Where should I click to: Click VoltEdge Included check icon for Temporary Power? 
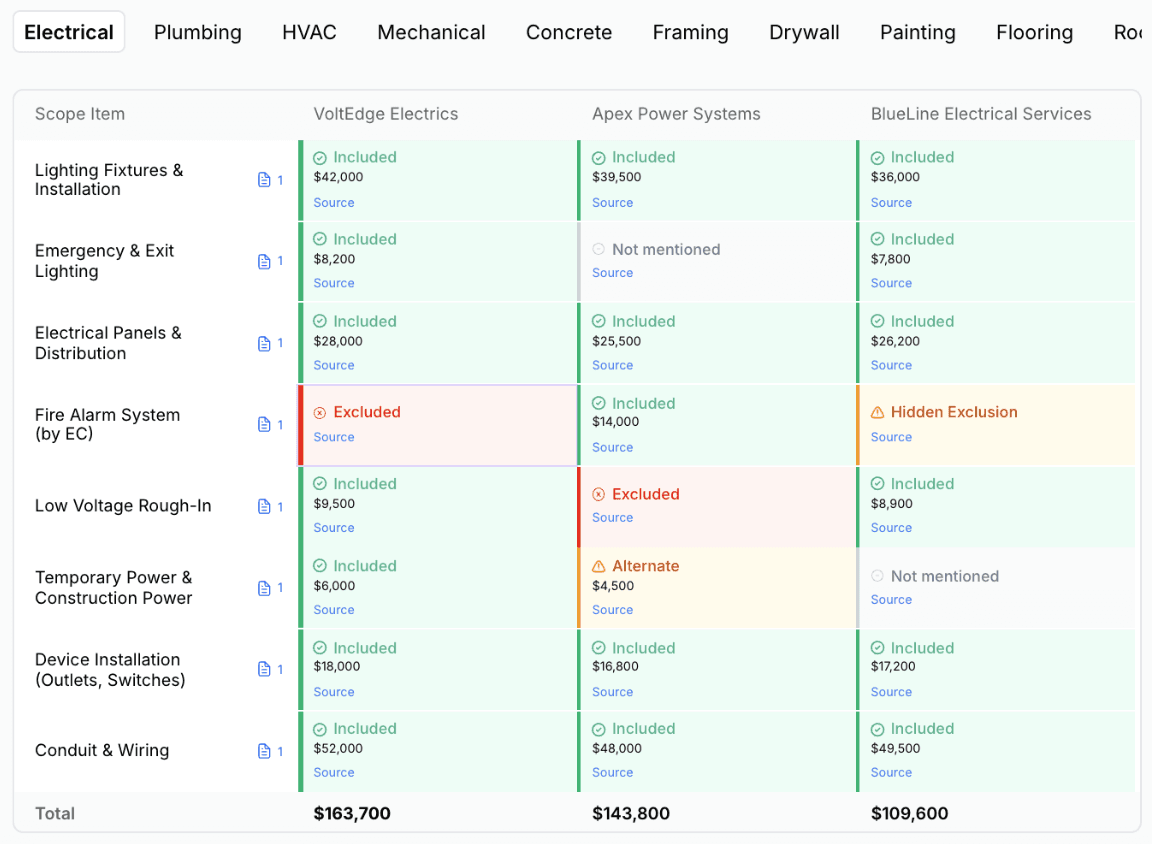[320, 566]
